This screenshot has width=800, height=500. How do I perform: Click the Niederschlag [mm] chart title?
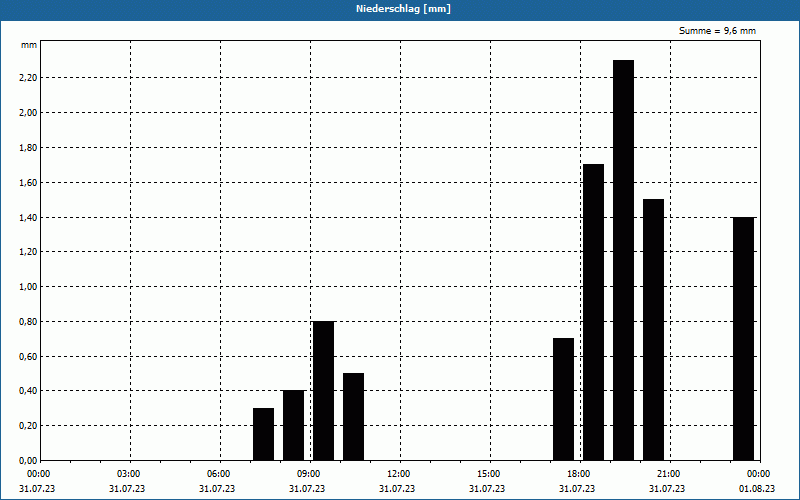click(403, 9)
